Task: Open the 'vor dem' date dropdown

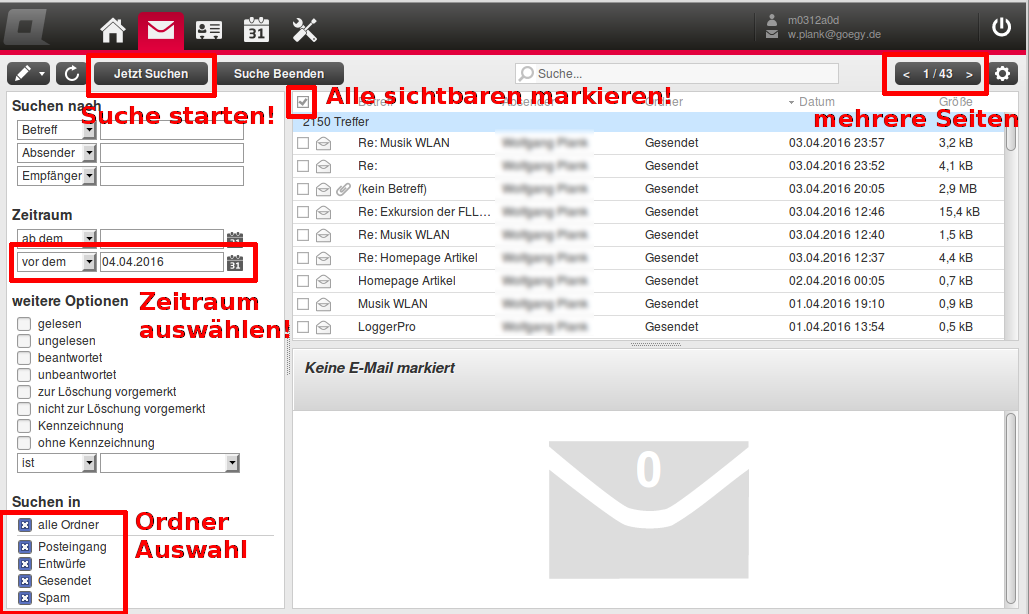Action: point(89,262)
